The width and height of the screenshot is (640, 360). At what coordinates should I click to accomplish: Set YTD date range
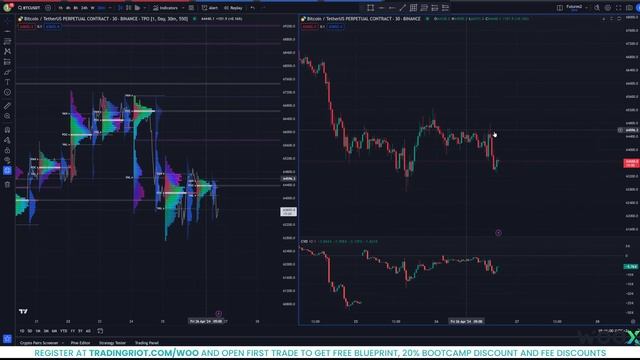pyautogui.click(x=64, y=331)
